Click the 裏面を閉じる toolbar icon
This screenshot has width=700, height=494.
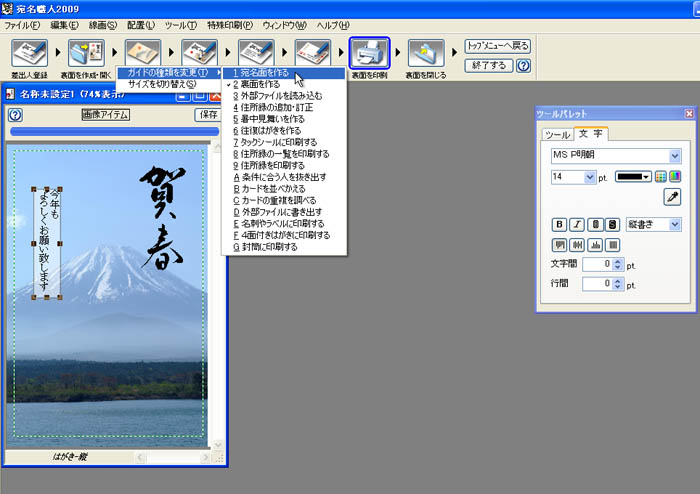point(426,52)
